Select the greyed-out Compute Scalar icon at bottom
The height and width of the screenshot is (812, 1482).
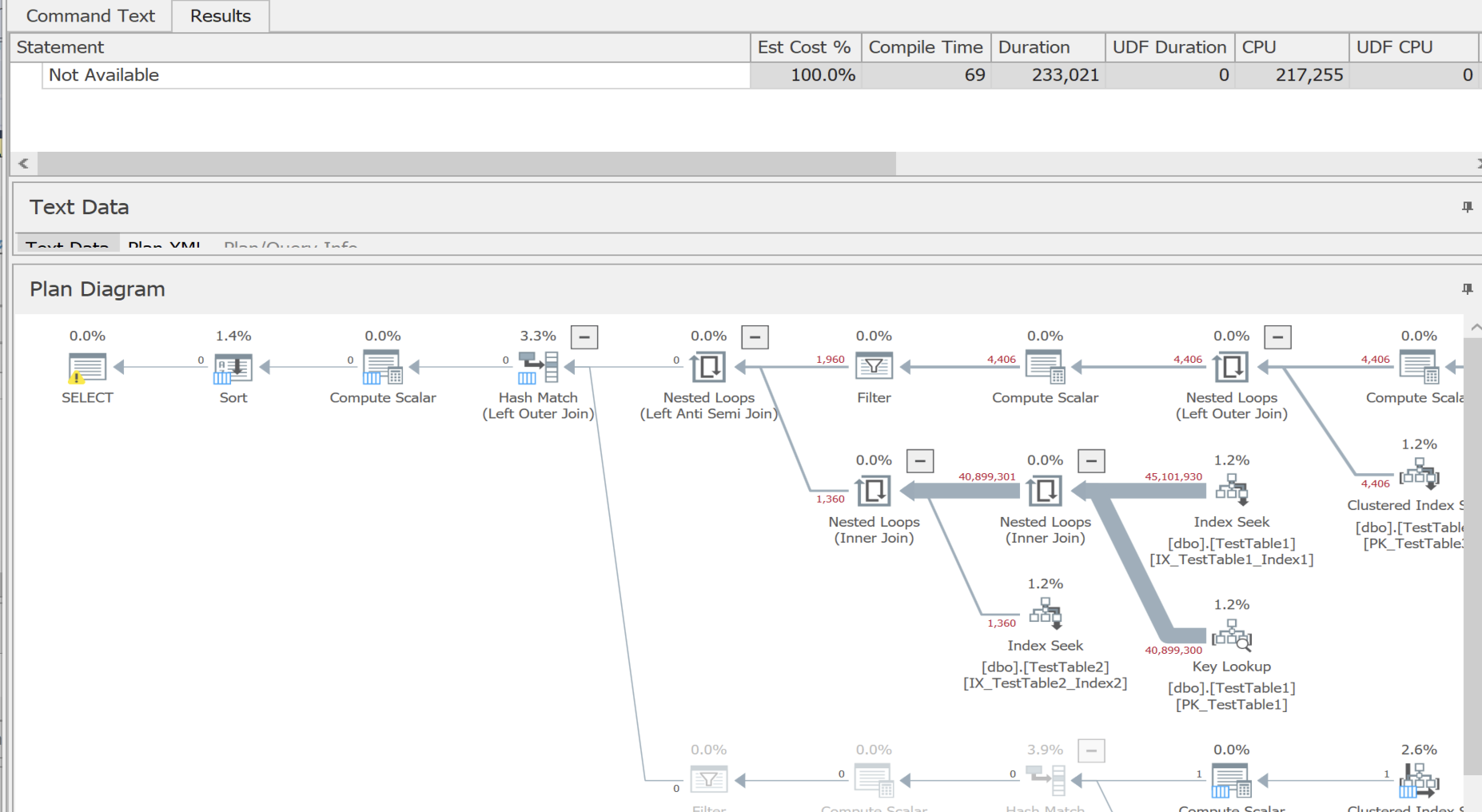point(874,781)
